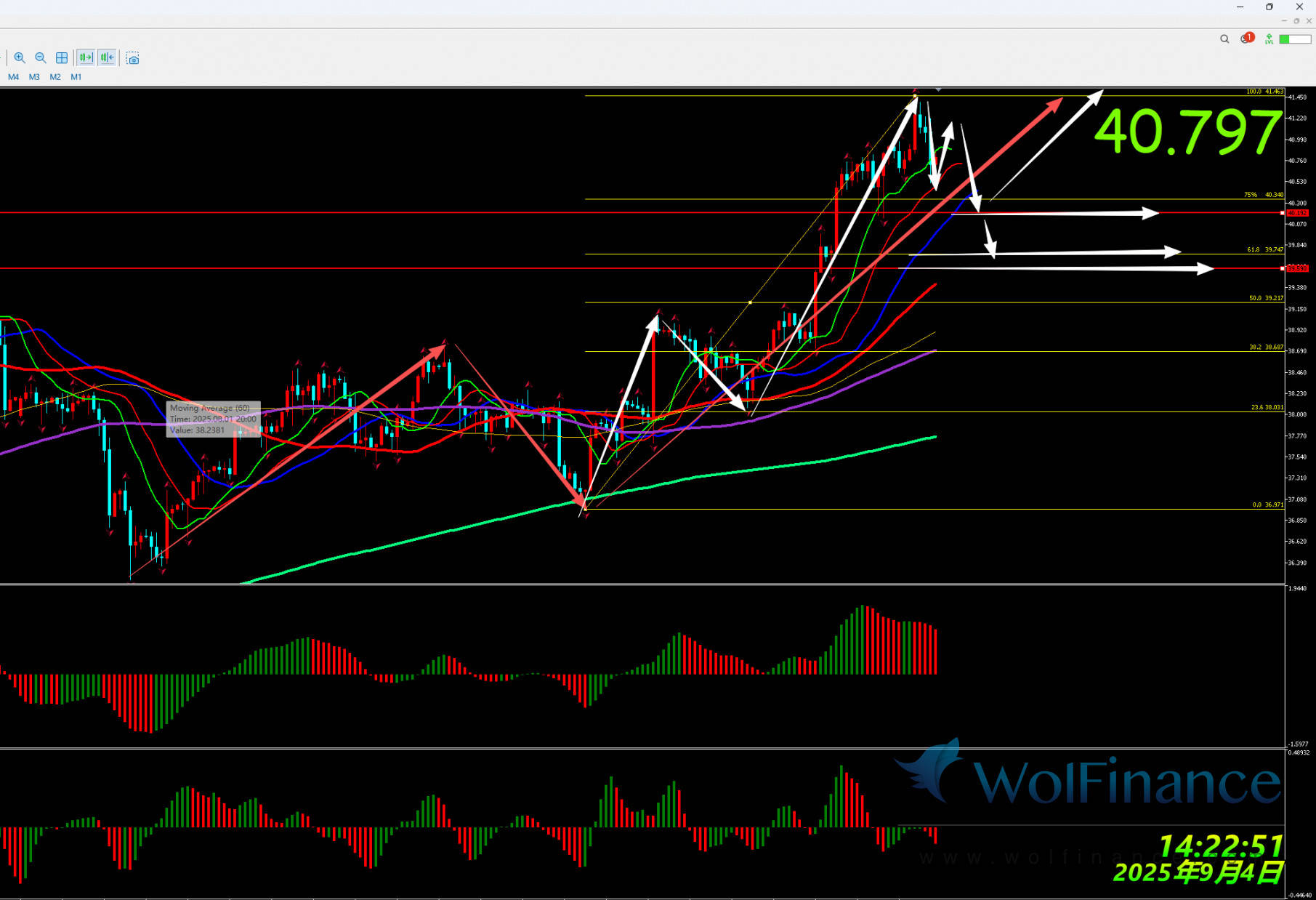
Task: Minimize the inner chart window
Action: click(1284, 21)
